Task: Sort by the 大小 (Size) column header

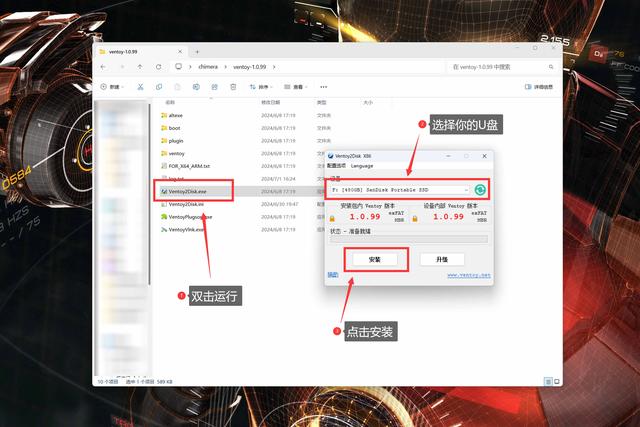Action: point(368,102)
